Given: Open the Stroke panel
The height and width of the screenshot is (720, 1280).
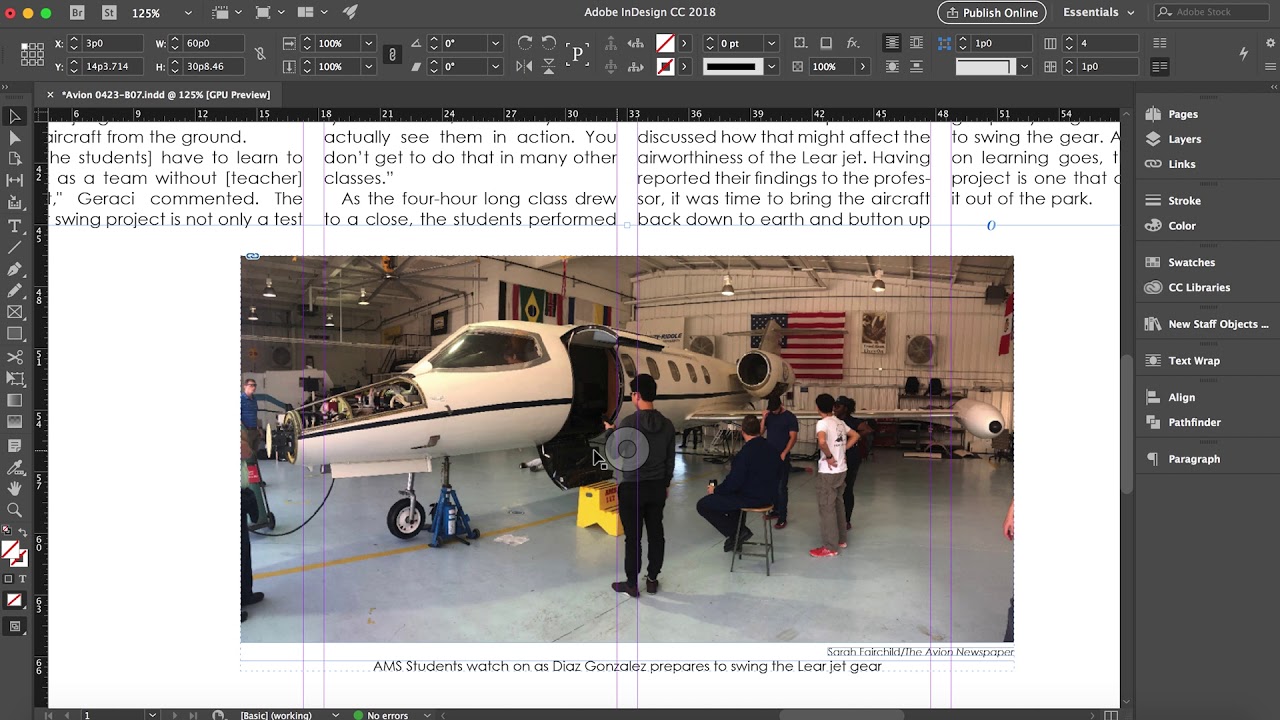Looking at the screenshot, I should pyautogui.click(x=1184, y=200).
